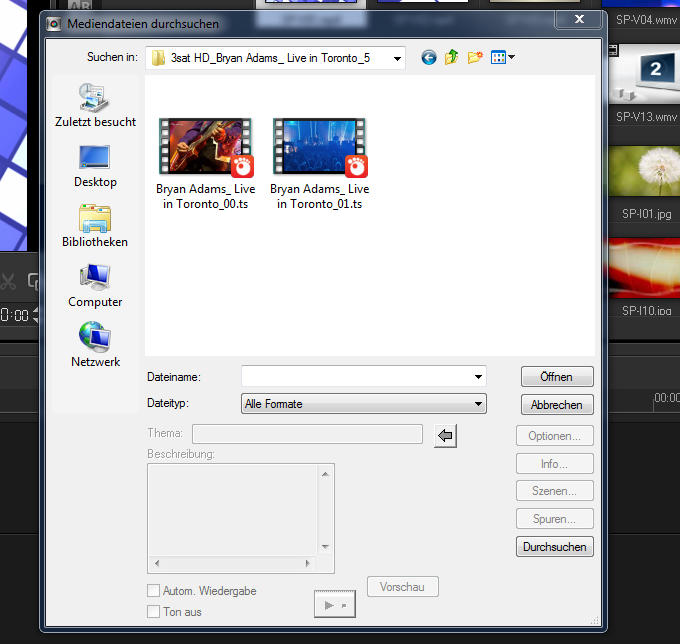This screenshot has height=644, width=680.
Task: Create a new folder
Action: [475, 57]
